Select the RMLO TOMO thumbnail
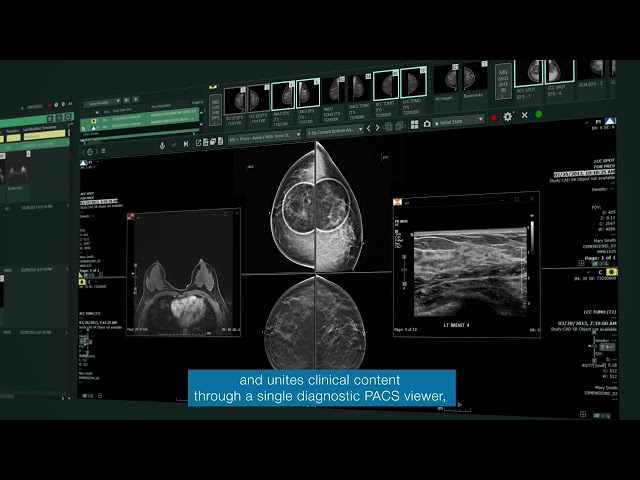This screenshot has width=640, height=480. click(x=333, y=91)
